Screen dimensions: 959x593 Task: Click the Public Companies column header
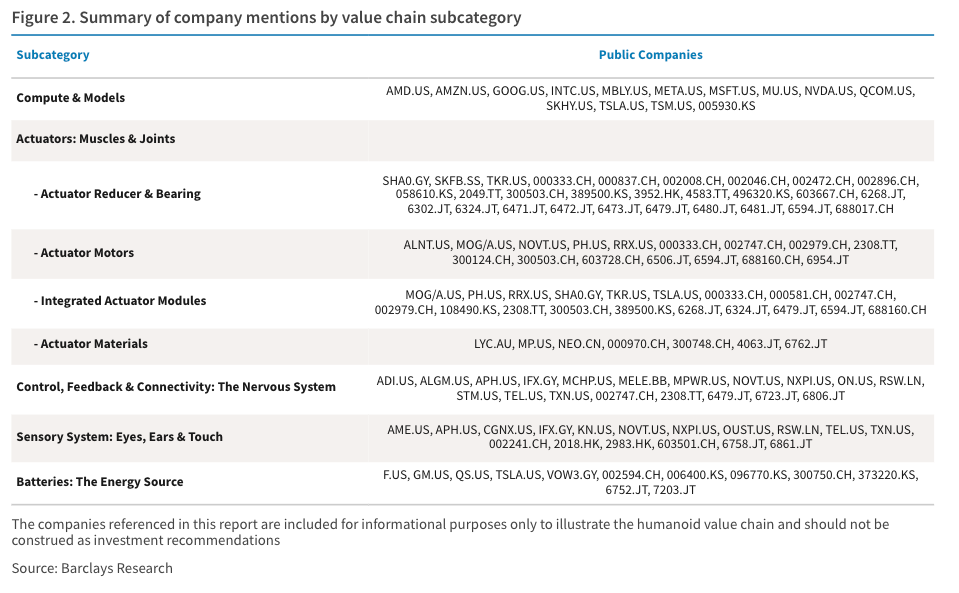coord(650,55)
